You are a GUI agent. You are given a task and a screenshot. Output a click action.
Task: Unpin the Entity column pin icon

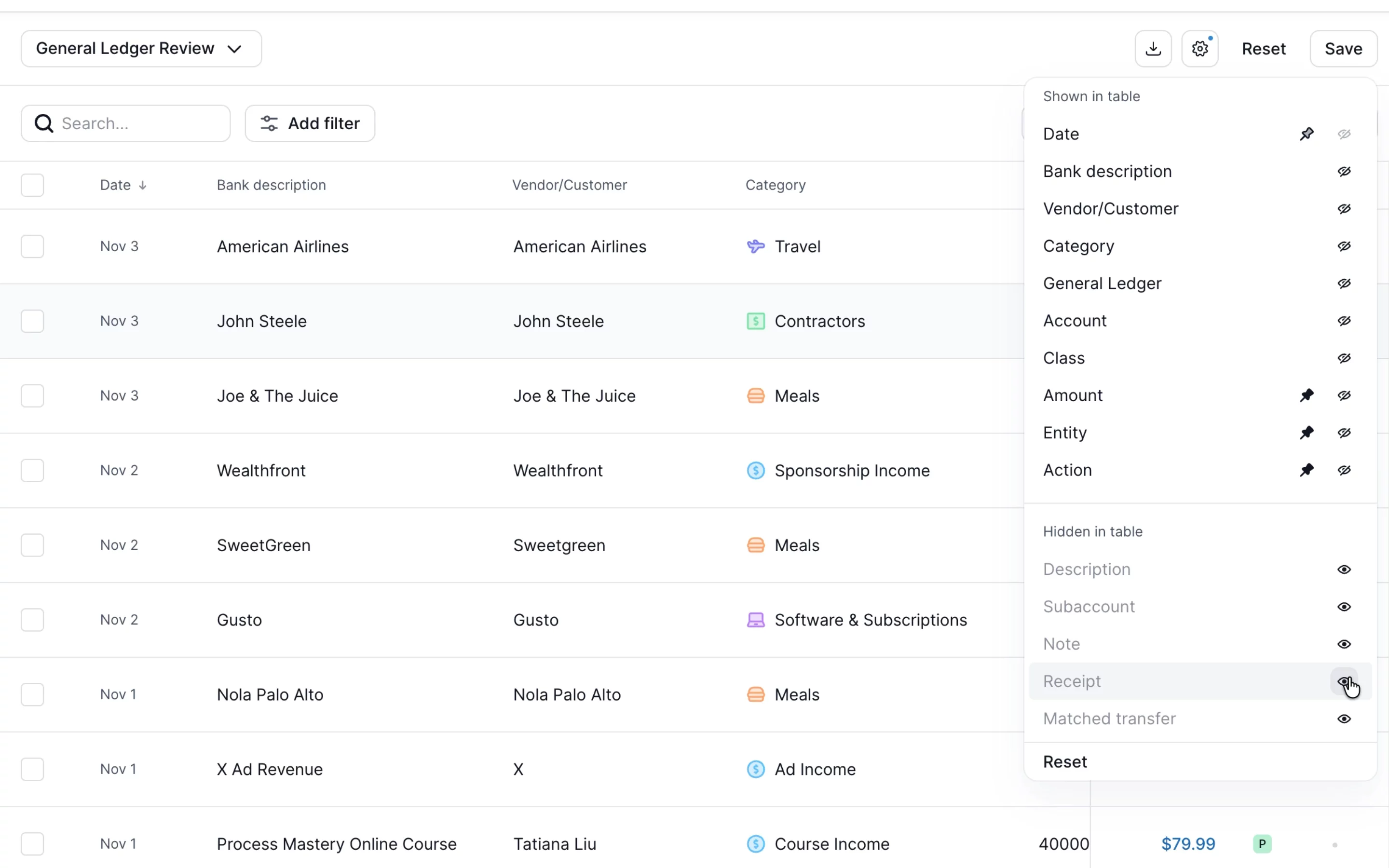(x=1307, y=433)
